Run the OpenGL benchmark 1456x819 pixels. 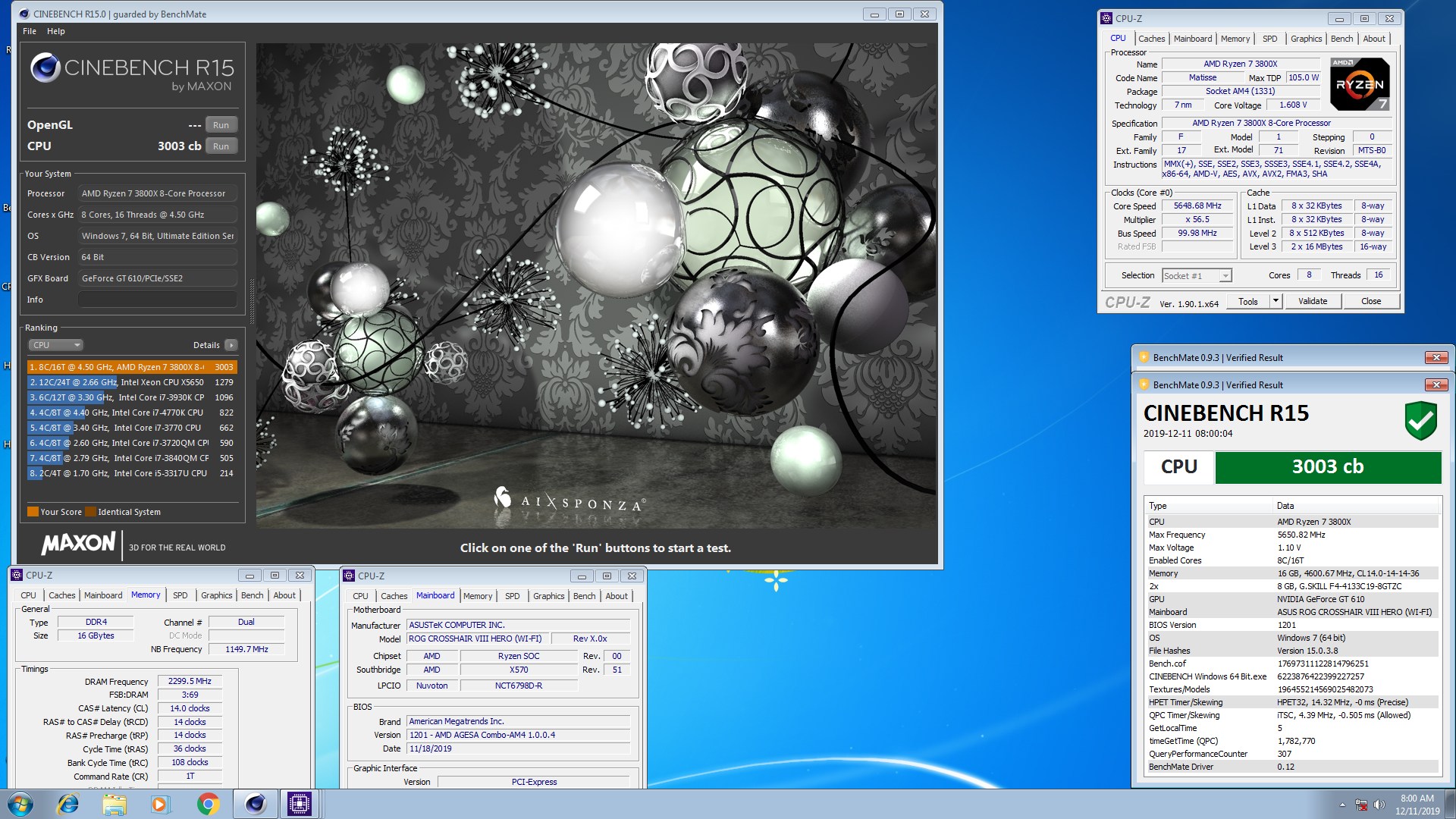point(221,125)
